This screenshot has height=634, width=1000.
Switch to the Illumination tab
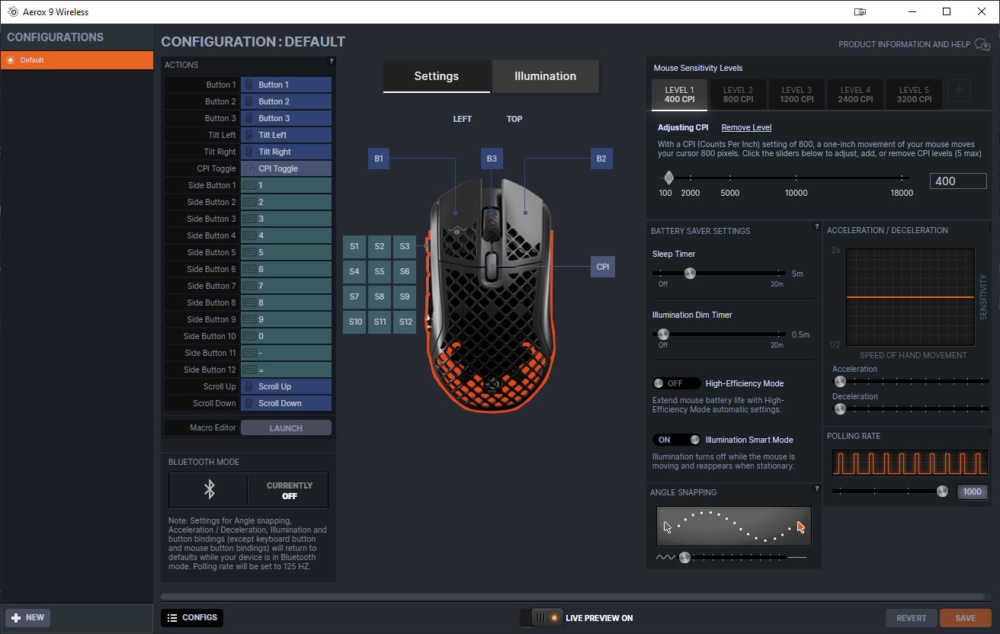[545, 76]
